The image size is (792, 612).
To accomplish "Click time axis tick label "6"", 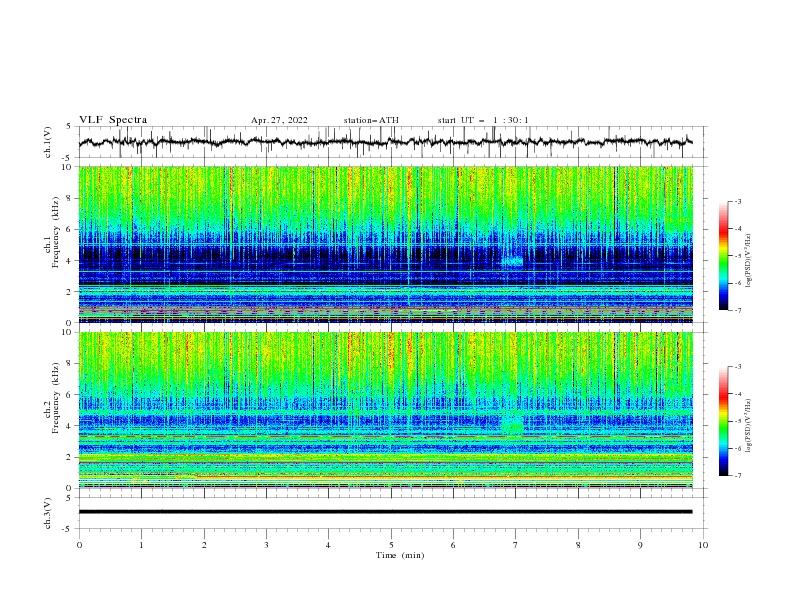I will pos(453,545).
